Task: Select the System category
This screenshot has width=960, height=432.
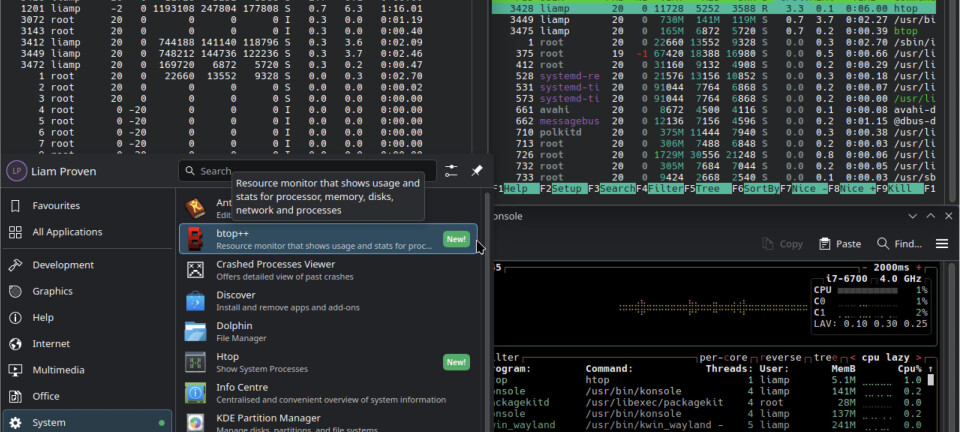Action: point(87,423)
